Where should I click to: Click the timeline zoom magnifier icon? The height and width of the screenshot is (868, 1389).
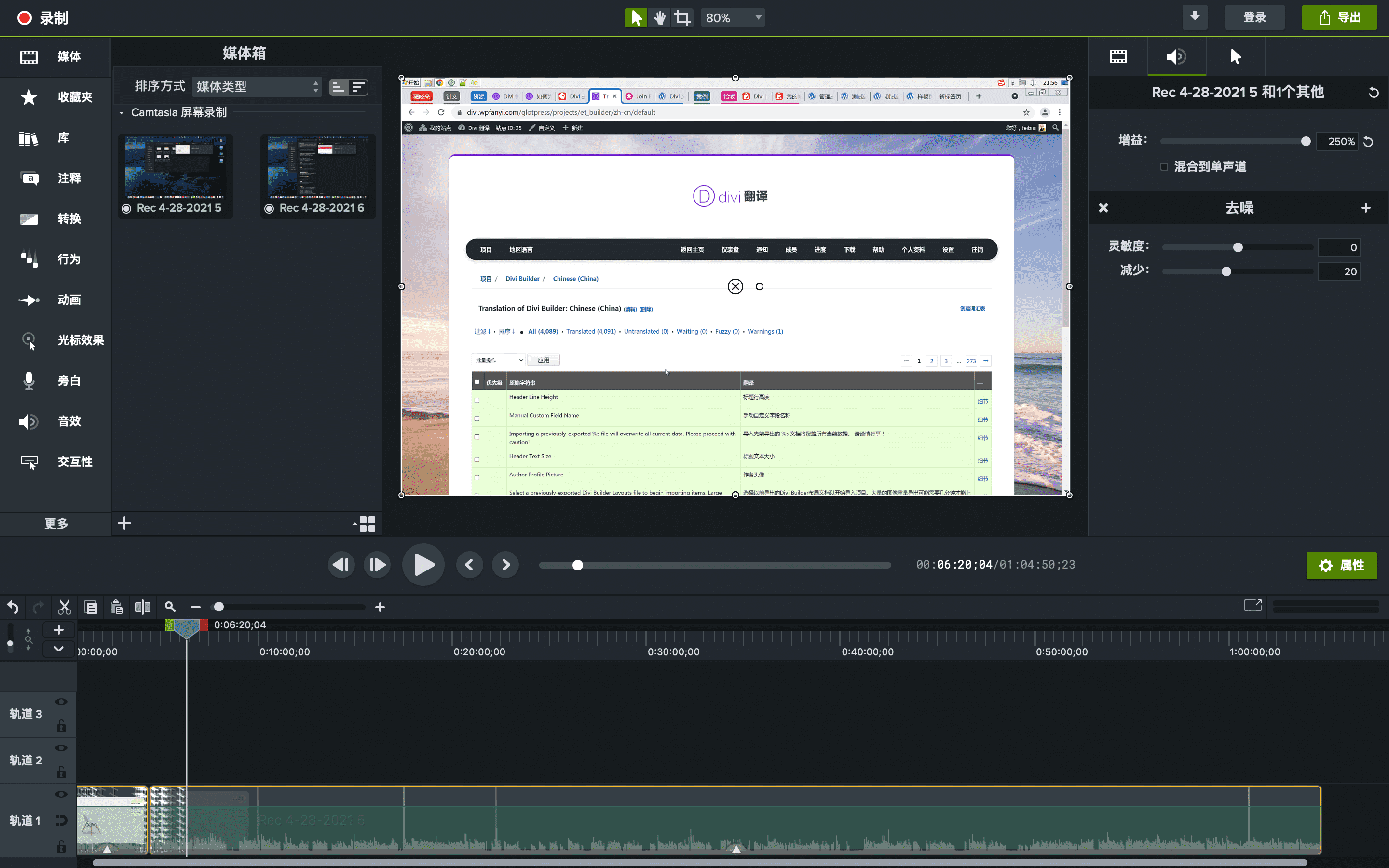point(170,607)
